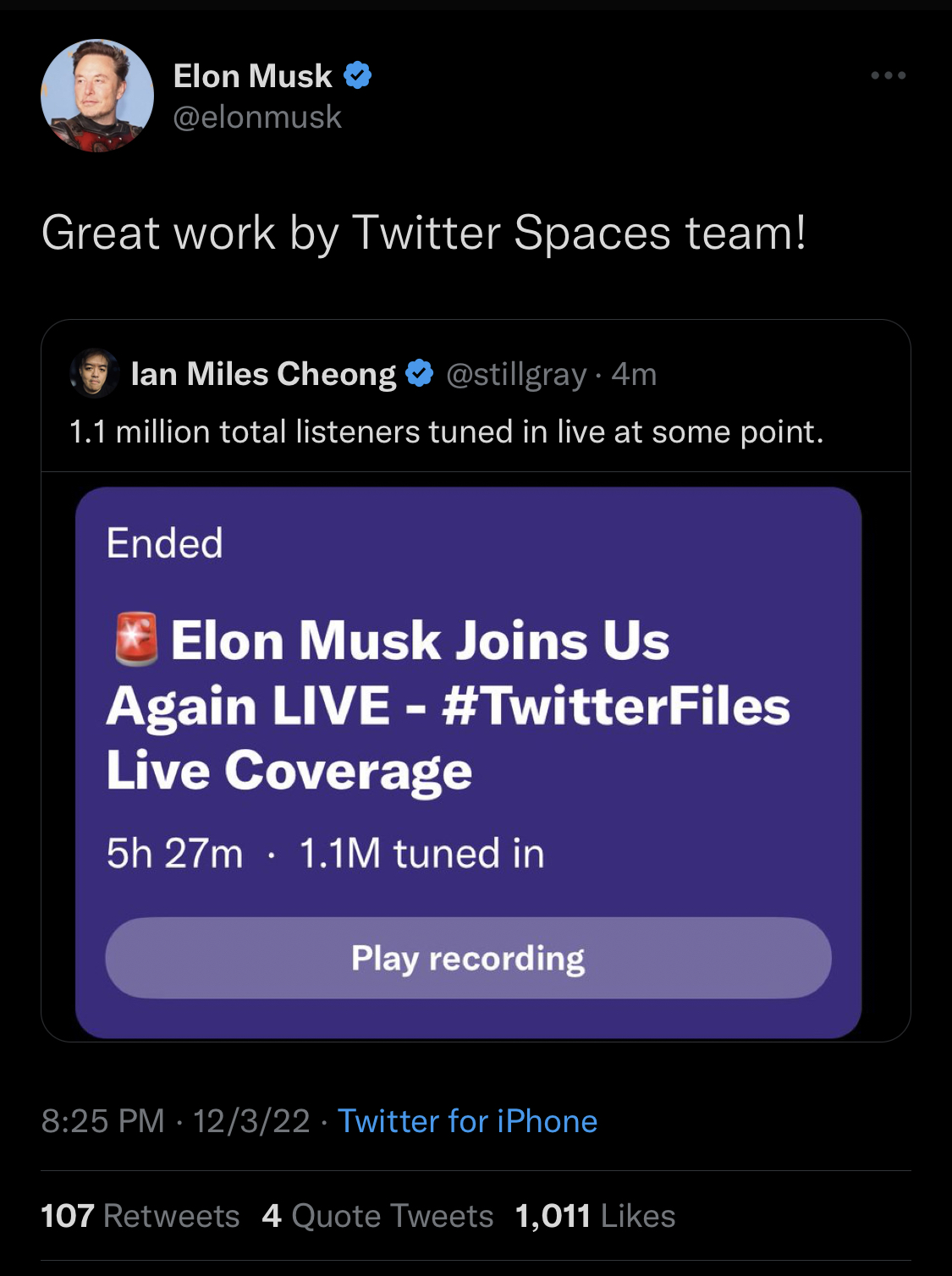Select the Ian Miles Cheong name
The width and height of the screenshot is (952, 1276).
(263, 374)
